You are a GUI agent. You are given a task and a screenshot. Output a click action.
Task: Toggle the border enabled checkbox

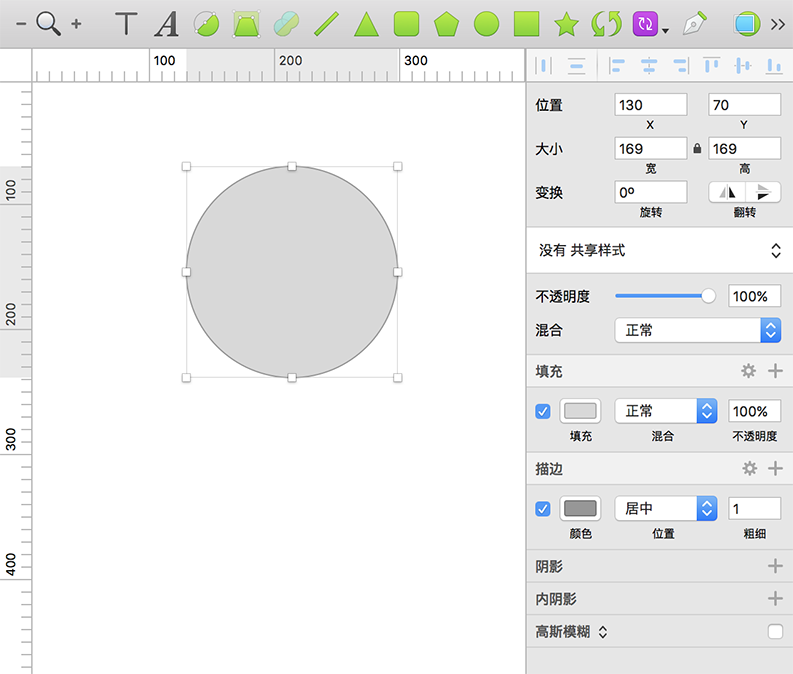tap(543, 508)
